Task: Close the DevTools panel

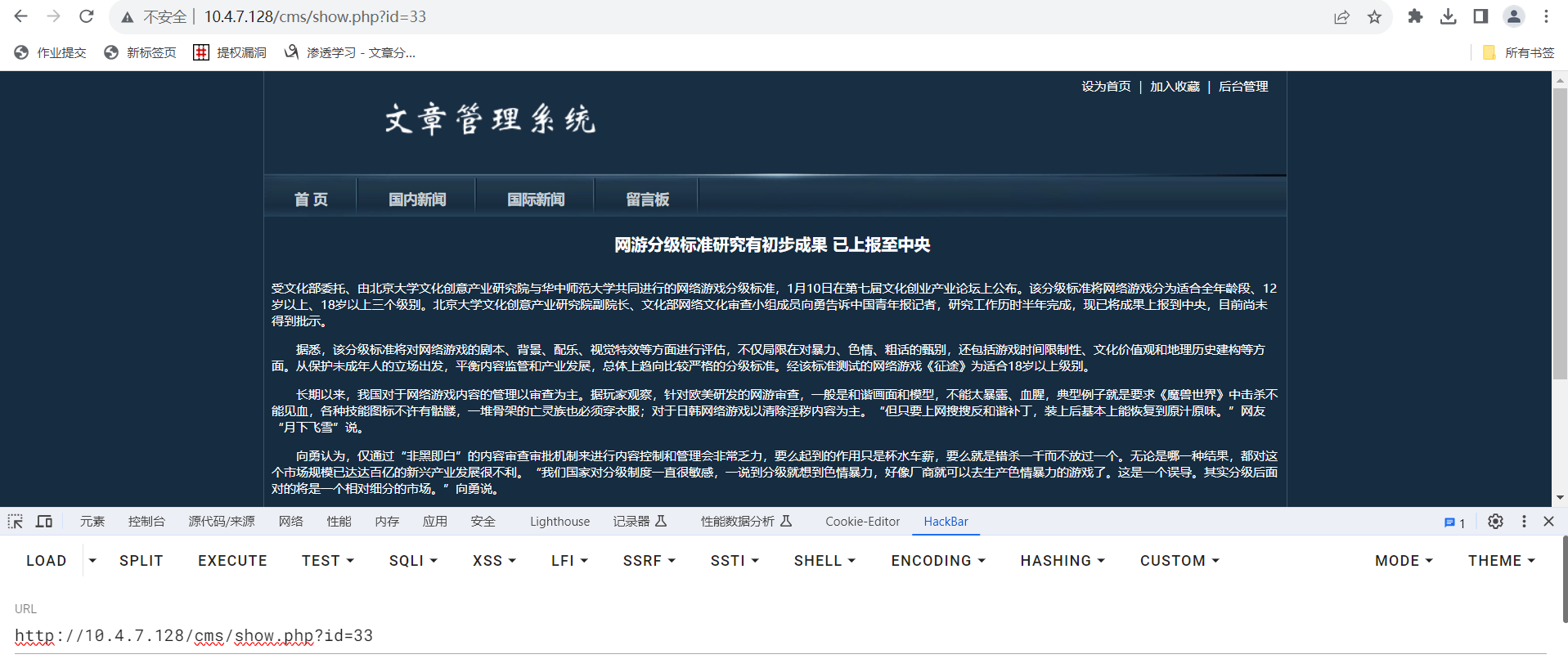Action: click(1548, 522)
